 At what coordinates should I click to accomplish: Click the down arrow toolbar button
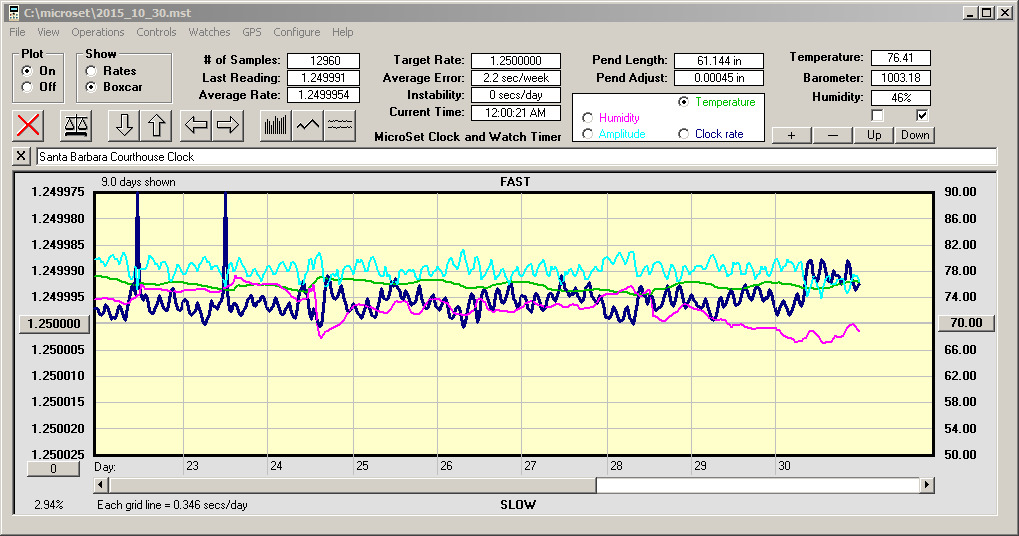pos(124,125)
